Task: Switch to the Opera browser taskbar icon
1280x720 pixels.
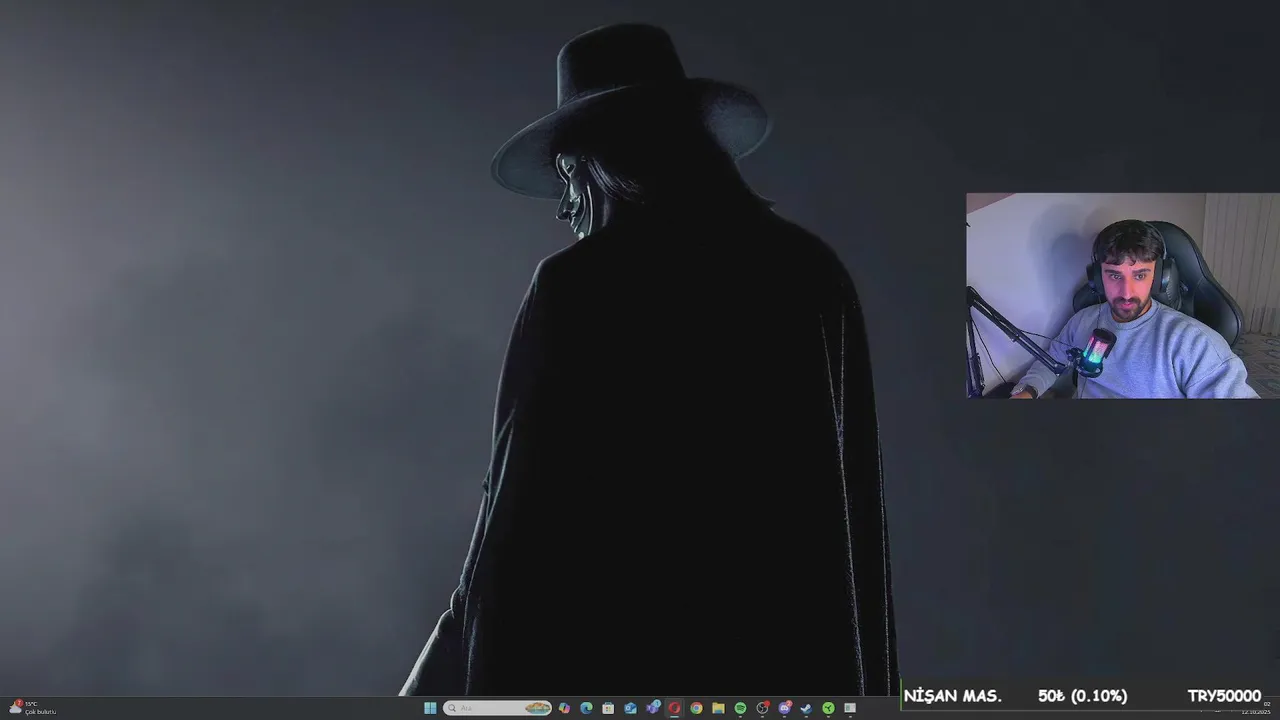Action: click(x=674, y=708)
